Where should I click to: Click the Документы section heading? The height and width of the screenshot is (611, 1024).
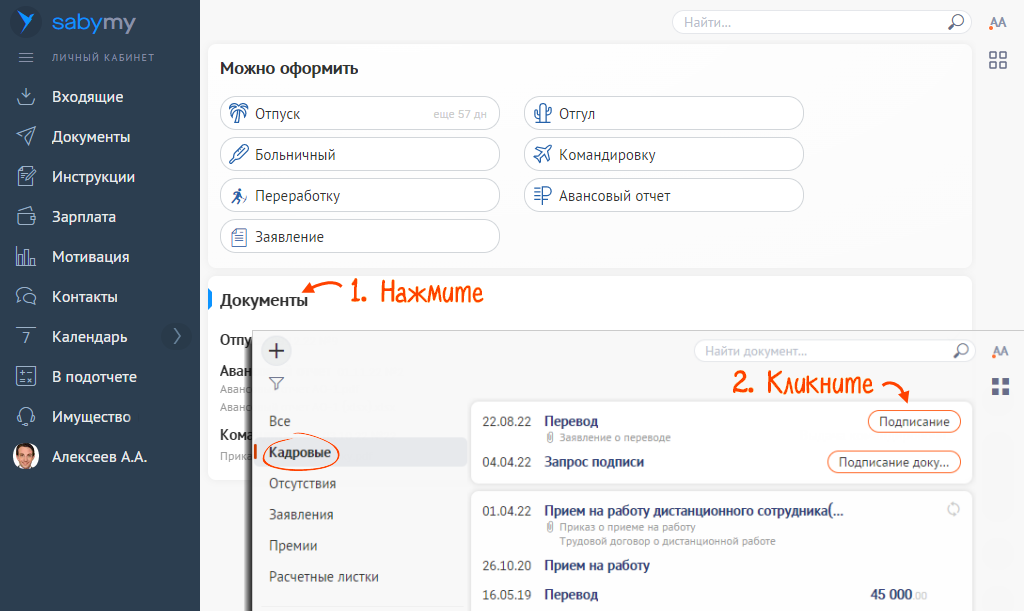(x=264, y=300)
